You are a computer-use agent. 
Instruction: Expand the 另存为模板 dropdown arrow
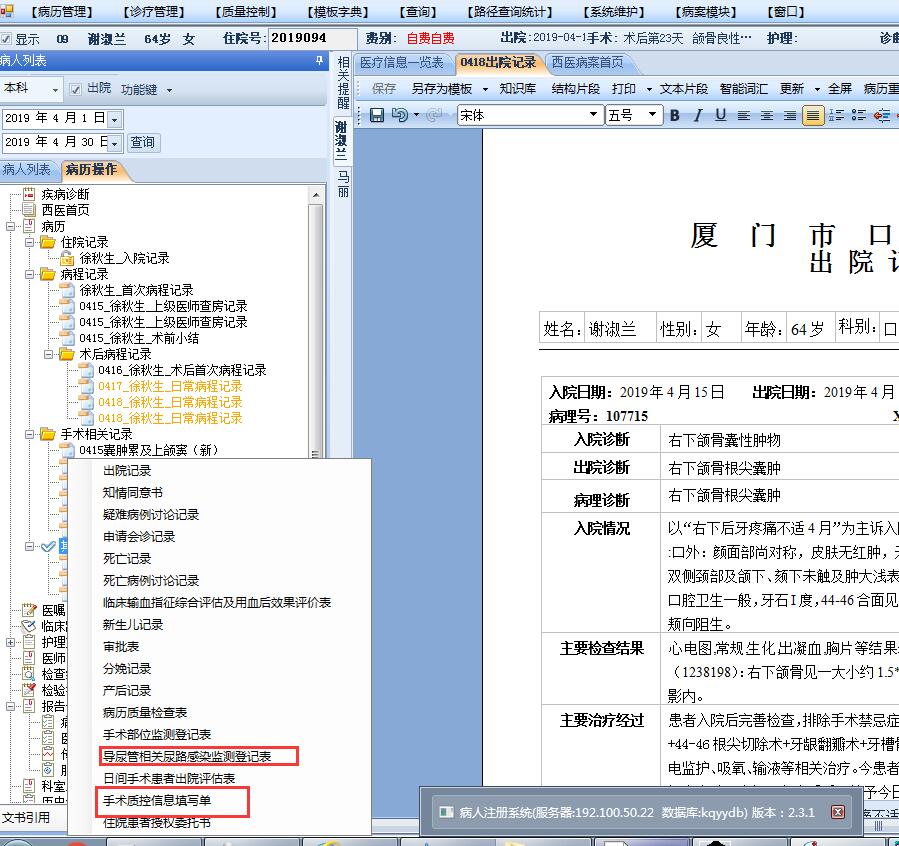(485, 89)
